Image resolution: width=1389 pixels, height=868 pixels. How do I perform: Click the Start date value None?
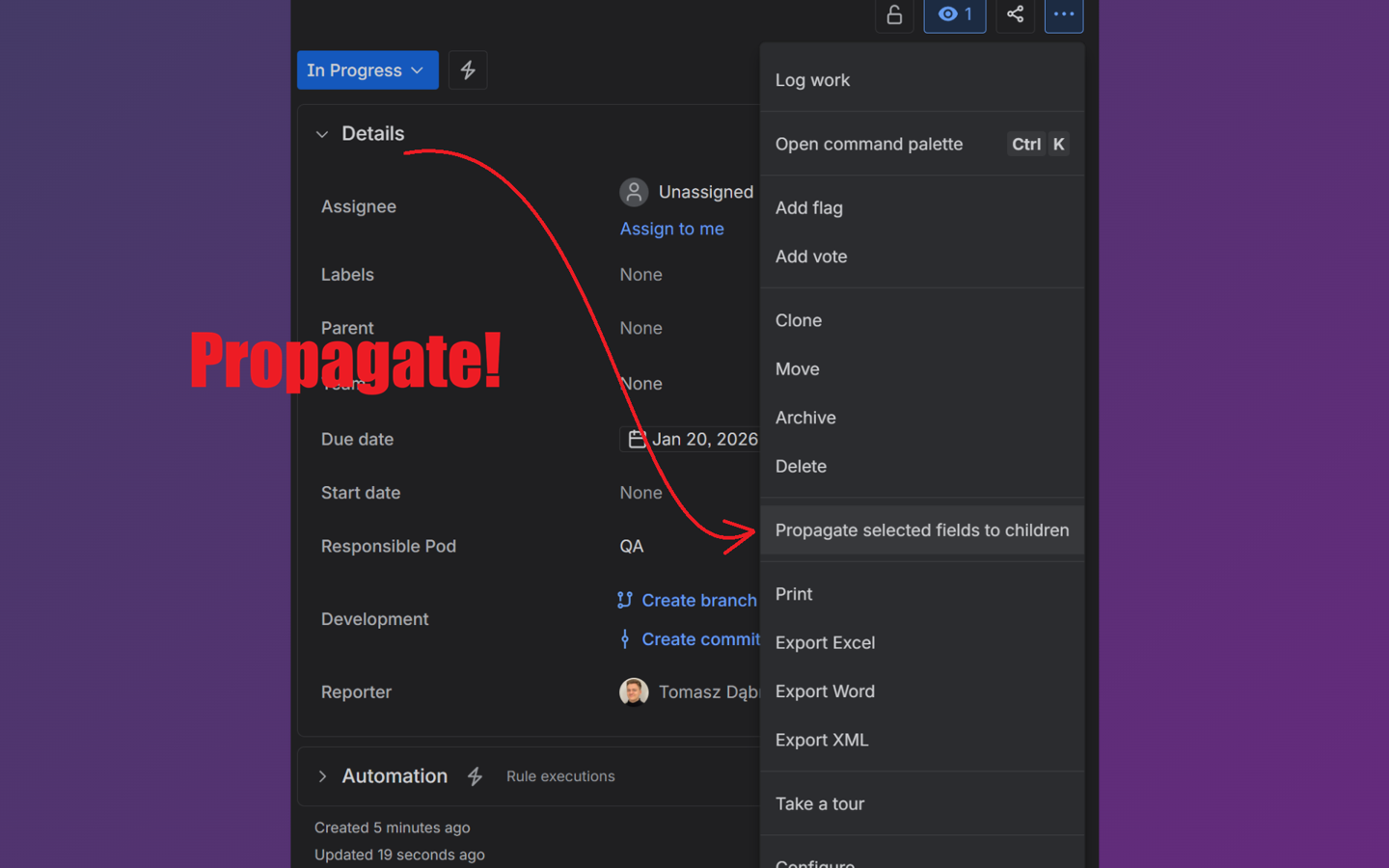641,493
